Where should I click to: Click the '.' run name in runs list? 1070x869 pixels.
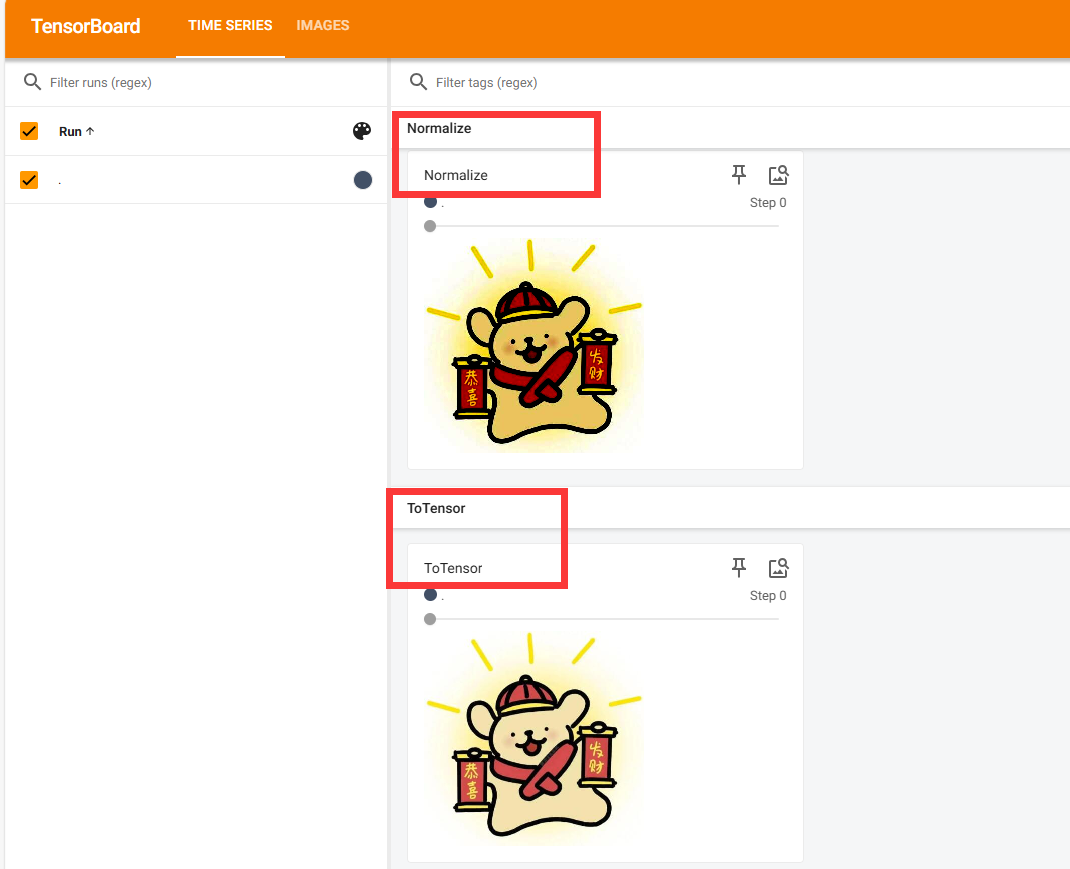[x=60, y=182]
